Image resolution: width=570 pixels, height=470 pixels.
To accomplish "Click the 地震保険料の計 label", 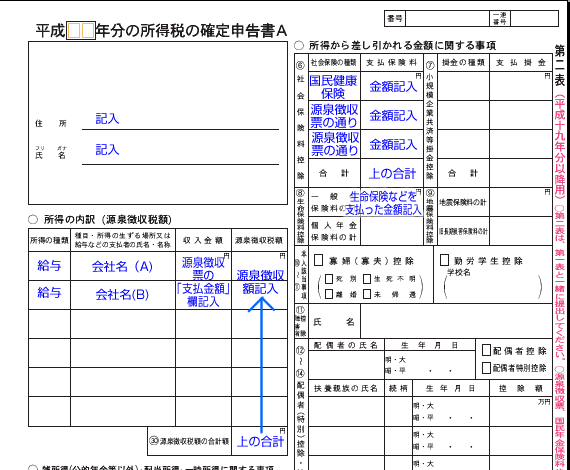I will point(462,202).
